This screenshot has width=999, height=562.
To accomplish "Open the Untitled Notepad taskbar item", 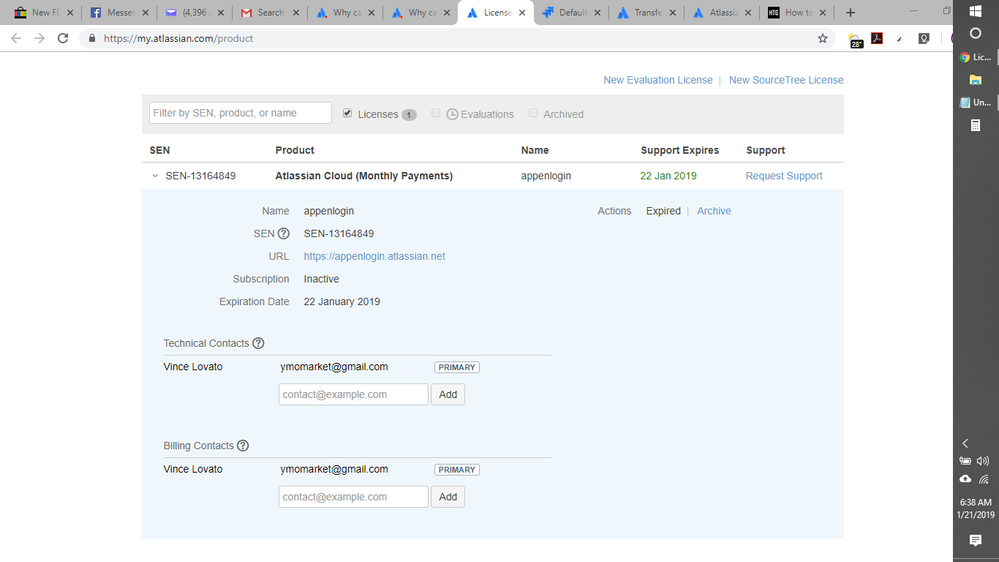I will click(x=975, y=103).
